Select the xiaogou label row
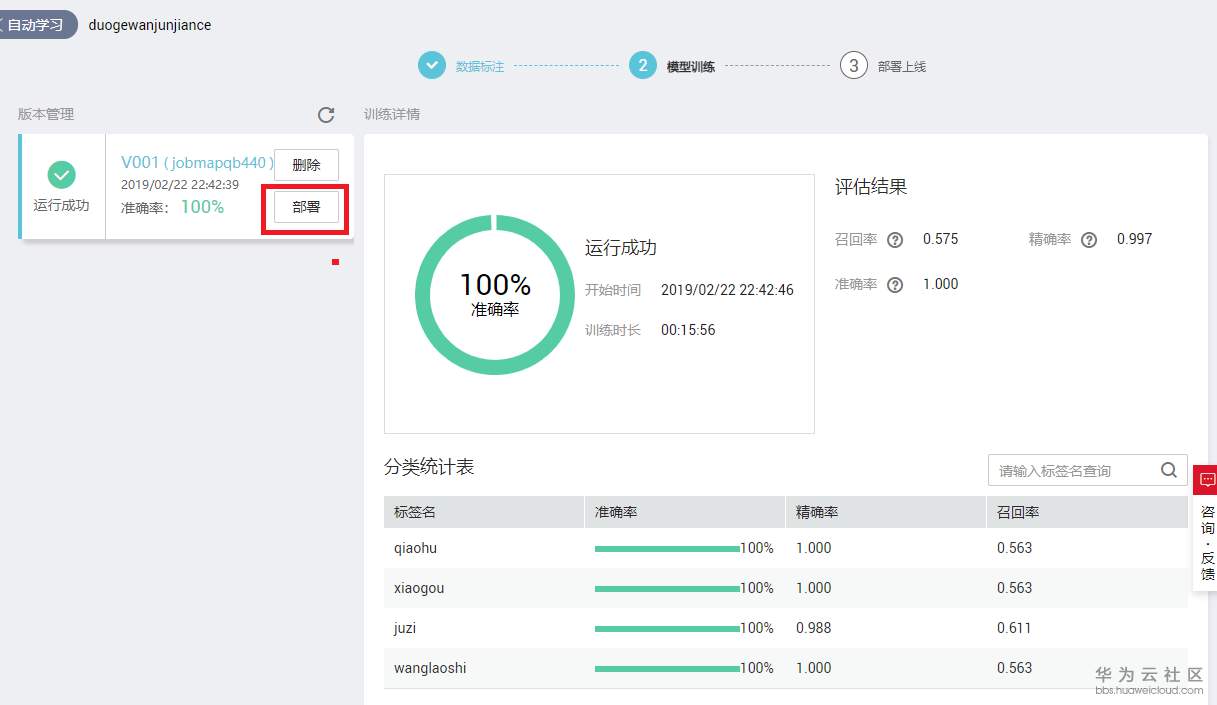 point(786,588)
